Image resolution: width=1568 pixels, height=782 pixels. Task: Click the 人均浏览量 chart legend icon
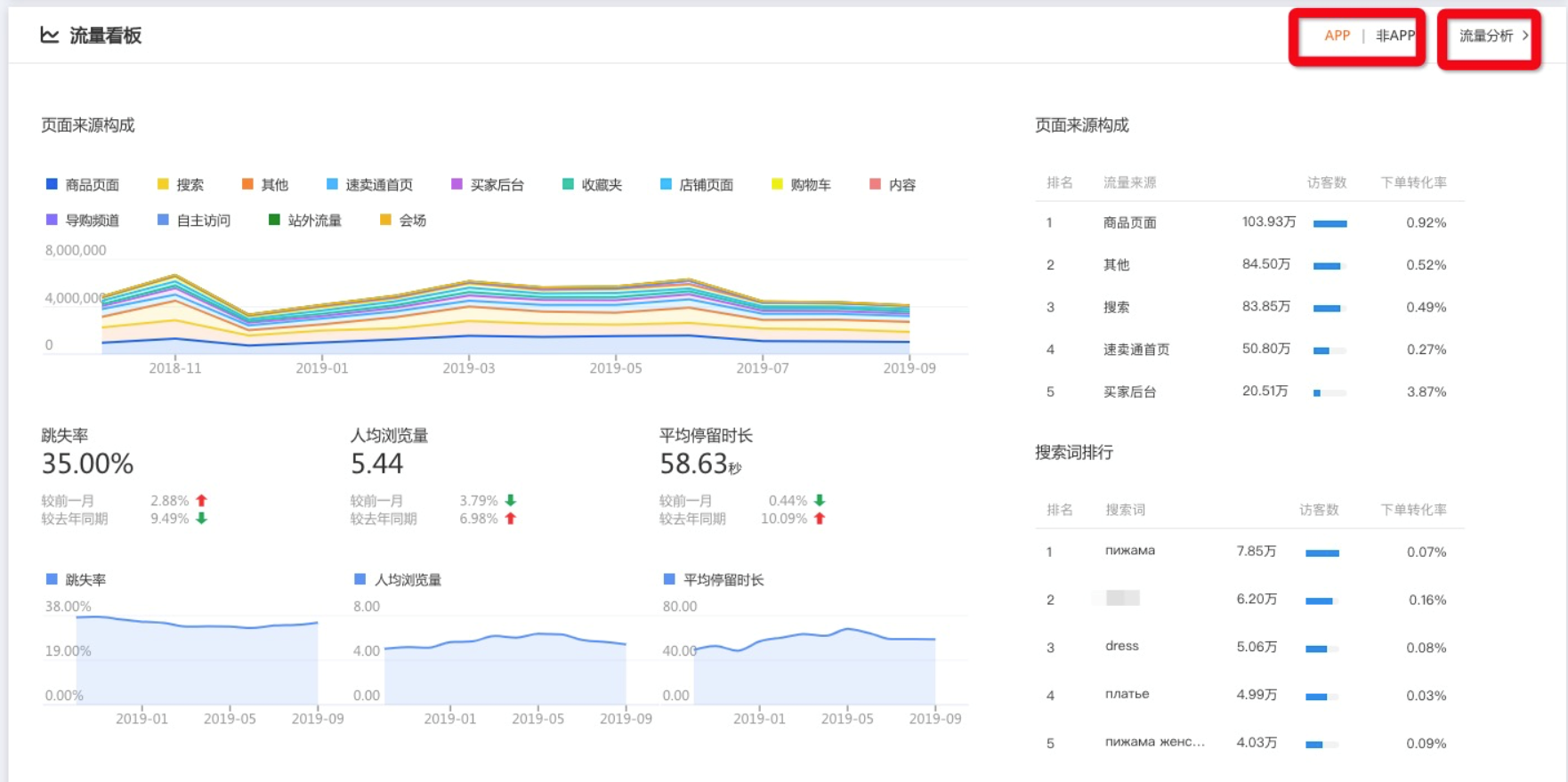pyautogui.click(x=360, y=579)
